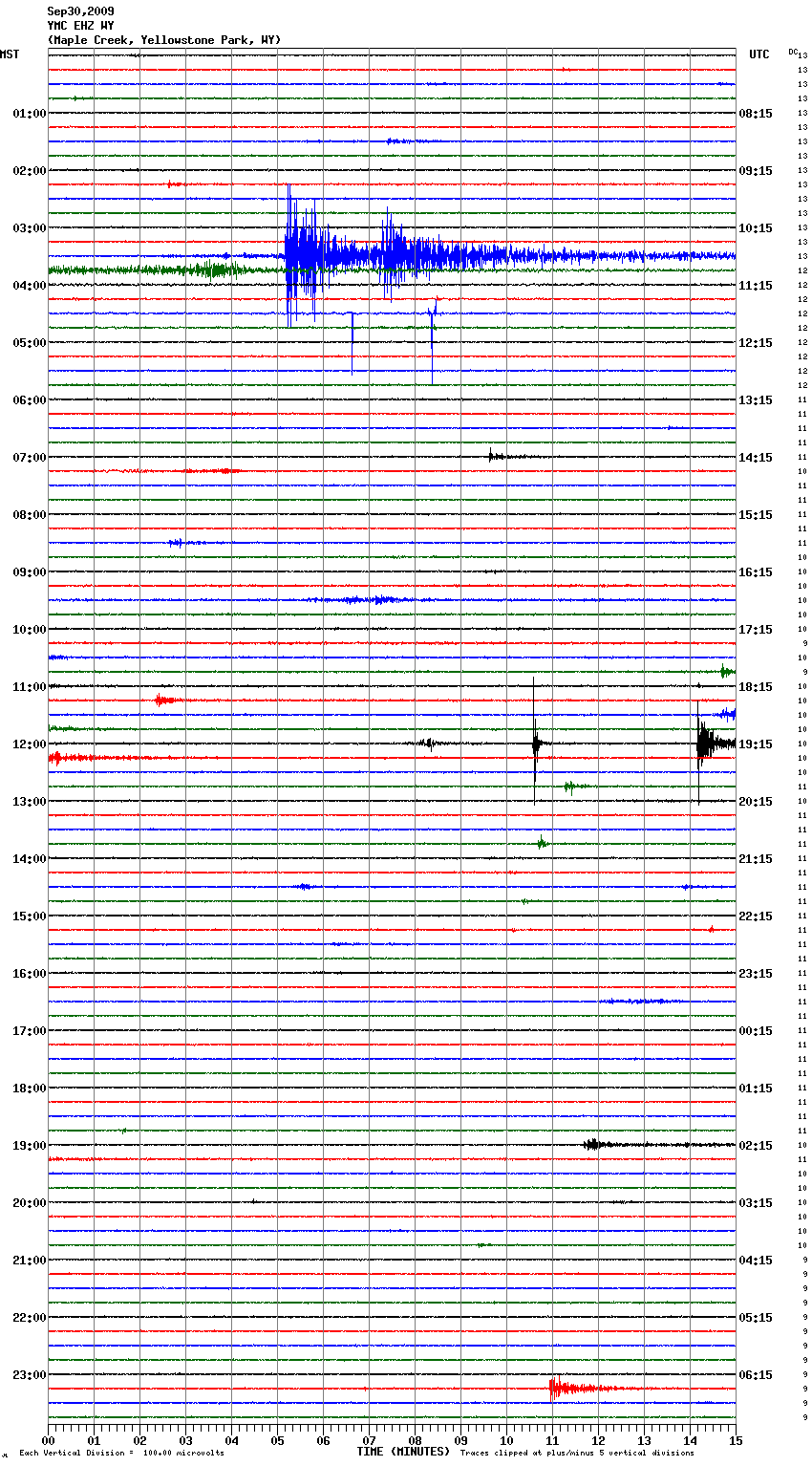Click the tall black spike near minute 10.5 at 12:00

tap(535, 743)
